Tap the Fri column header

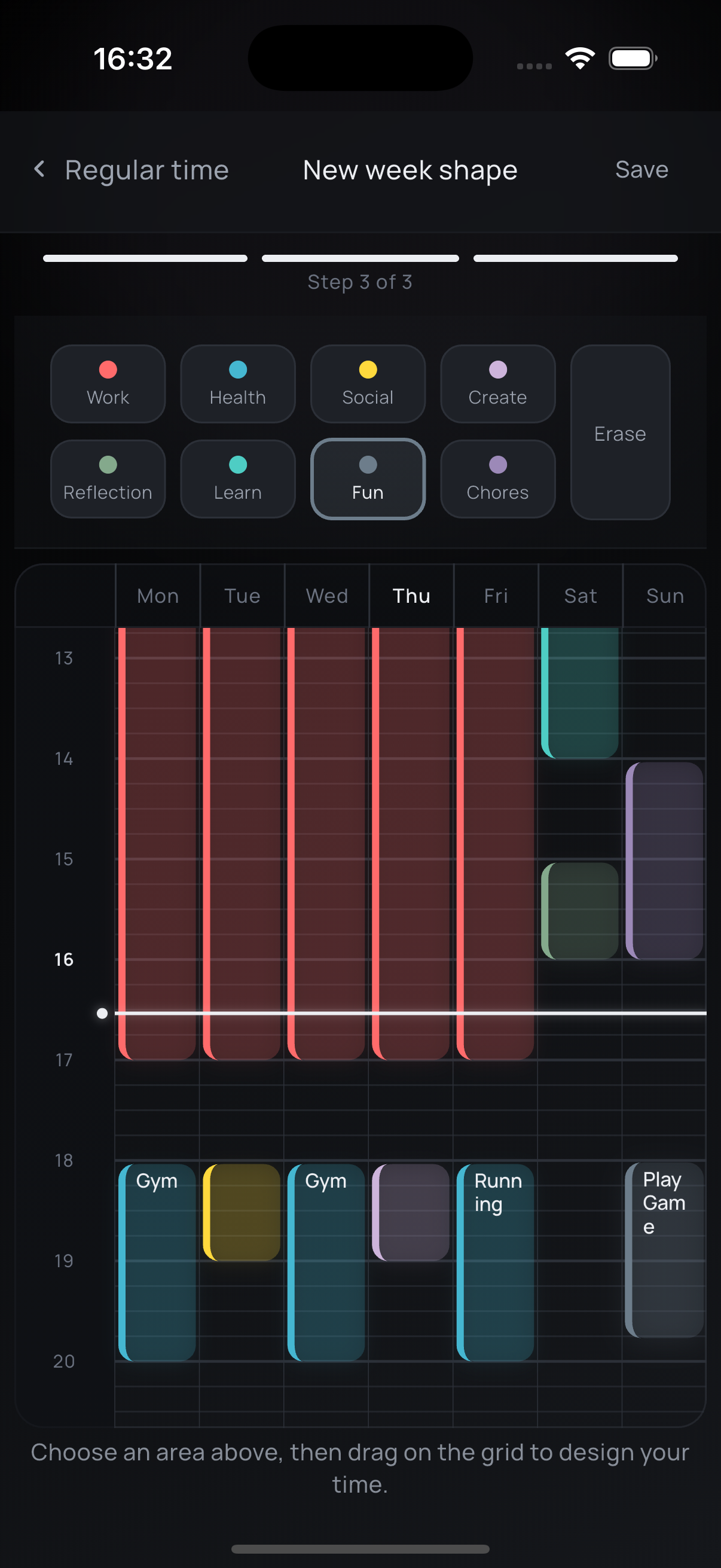496,596
